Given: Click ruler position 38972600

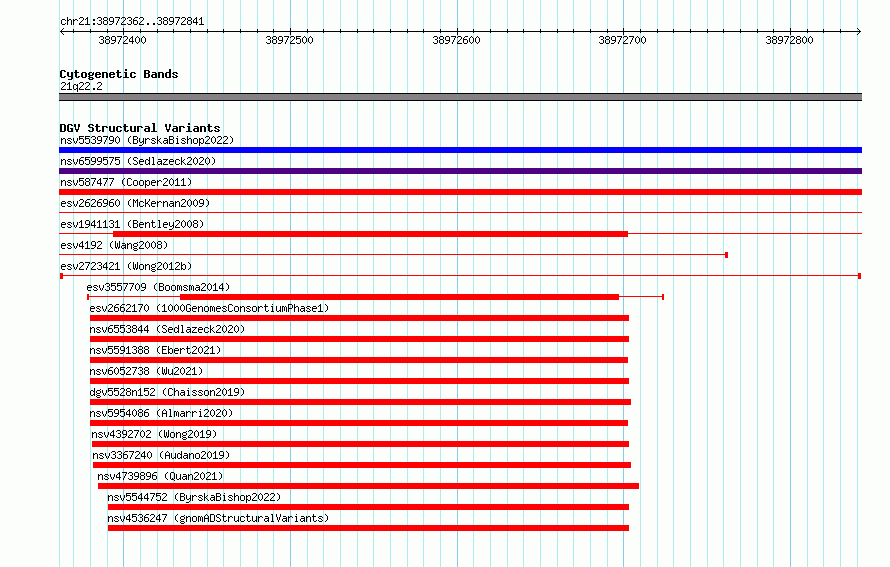Looking at the screenshot, I should click(x=456, y=40).
